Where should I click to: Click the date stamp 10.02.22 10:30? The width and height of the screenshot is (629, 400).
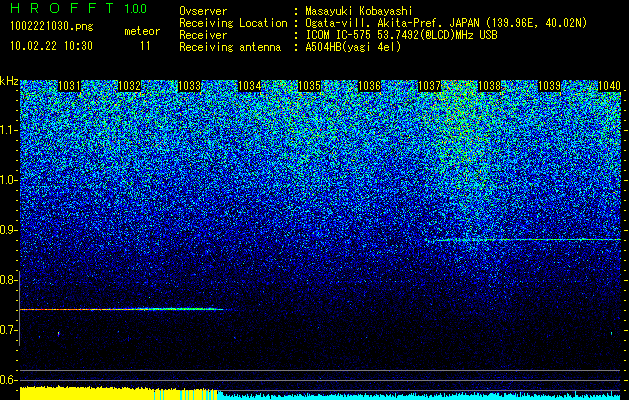pos(51,46)
